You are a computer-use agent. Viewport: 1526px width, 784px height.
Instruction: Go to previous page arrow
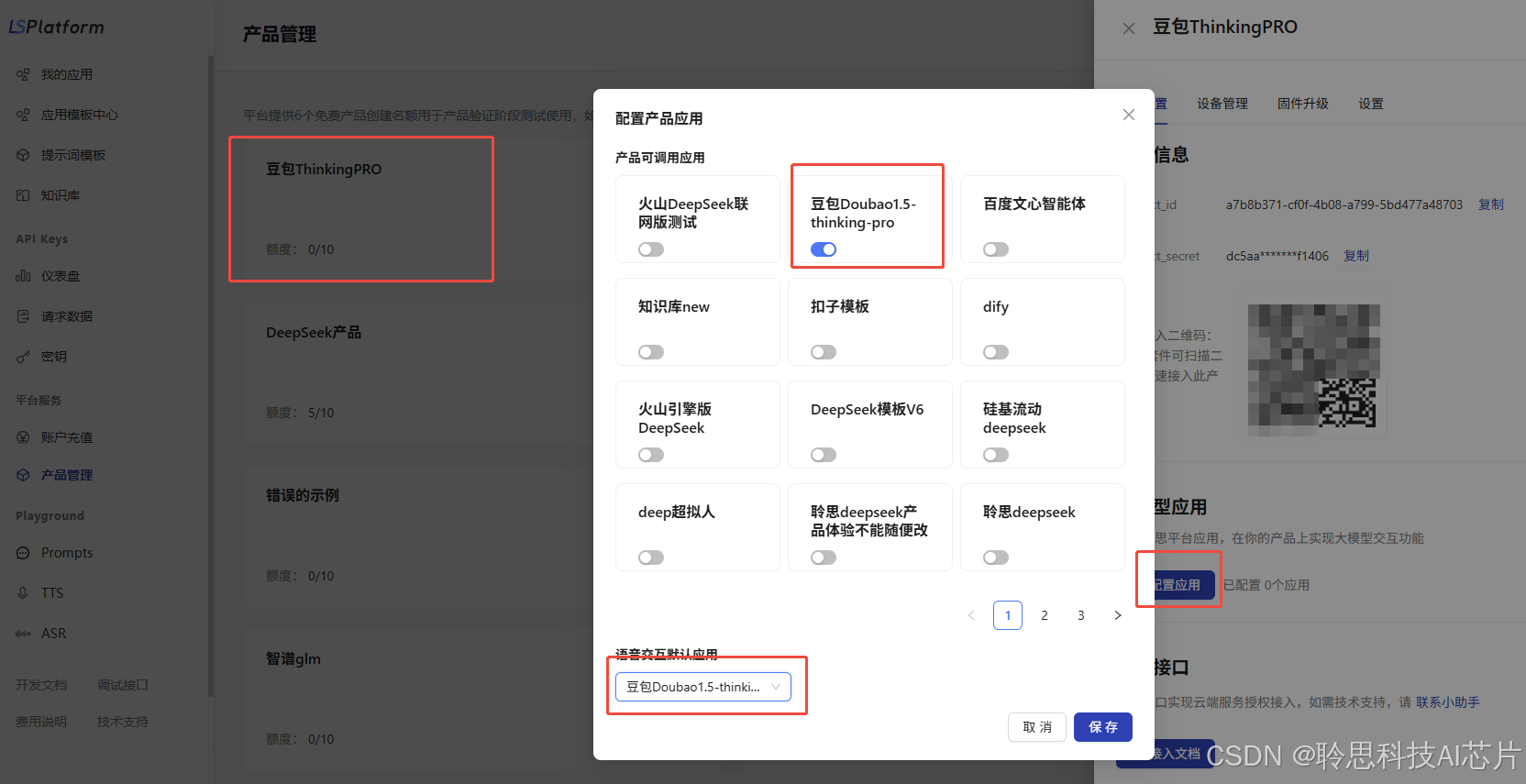coord(971,615)
